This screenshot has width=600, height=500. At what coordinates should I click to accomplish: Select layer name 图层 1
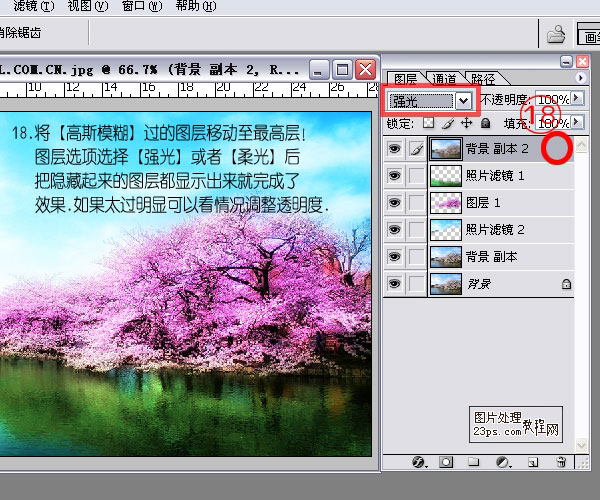click(x=483, y=202)
